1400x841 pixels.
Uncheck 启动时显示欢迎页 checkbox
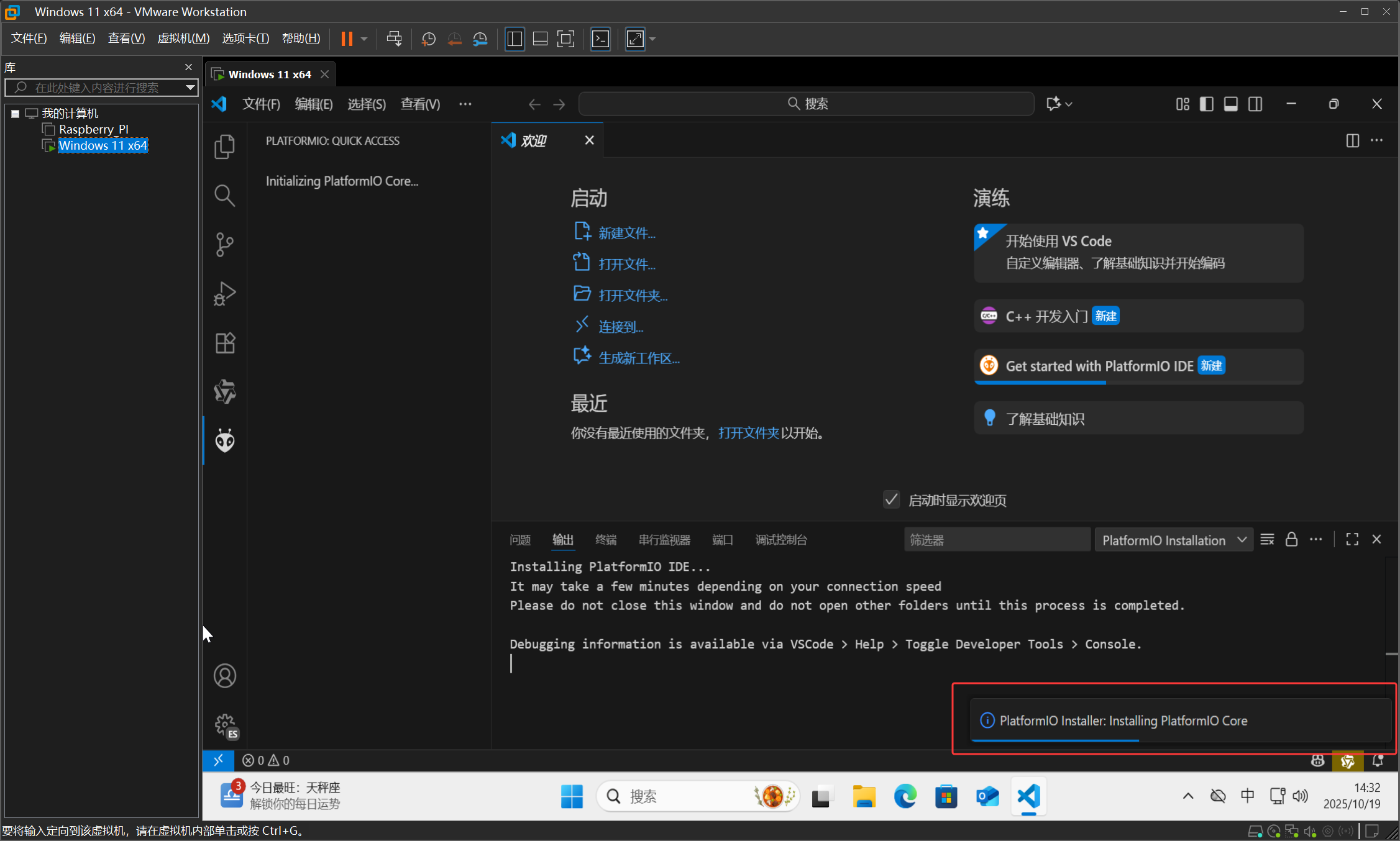pos(891,499)
